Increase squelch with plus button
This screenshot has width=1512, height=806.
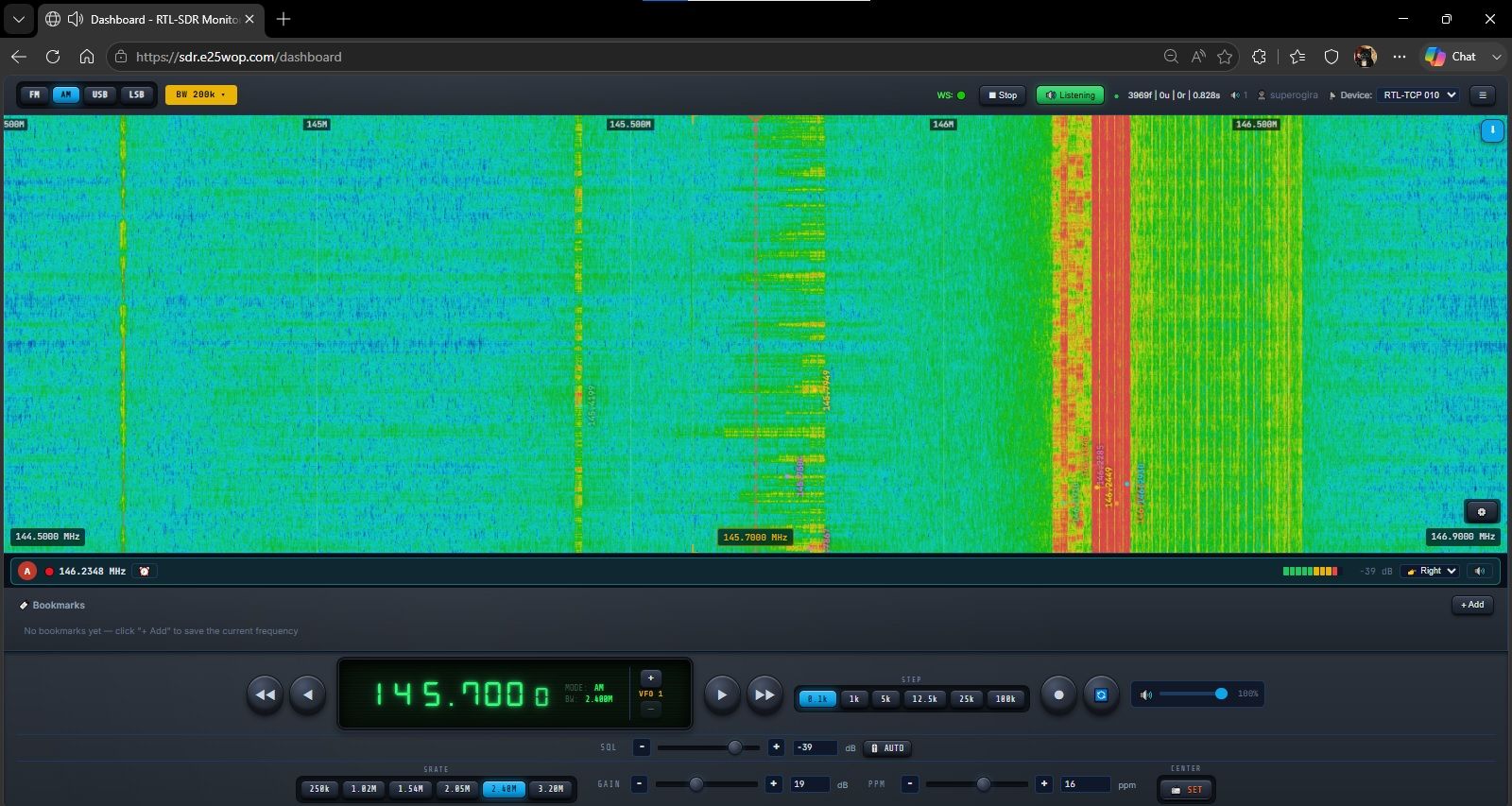pyautogui.click(x=776, y=747)
